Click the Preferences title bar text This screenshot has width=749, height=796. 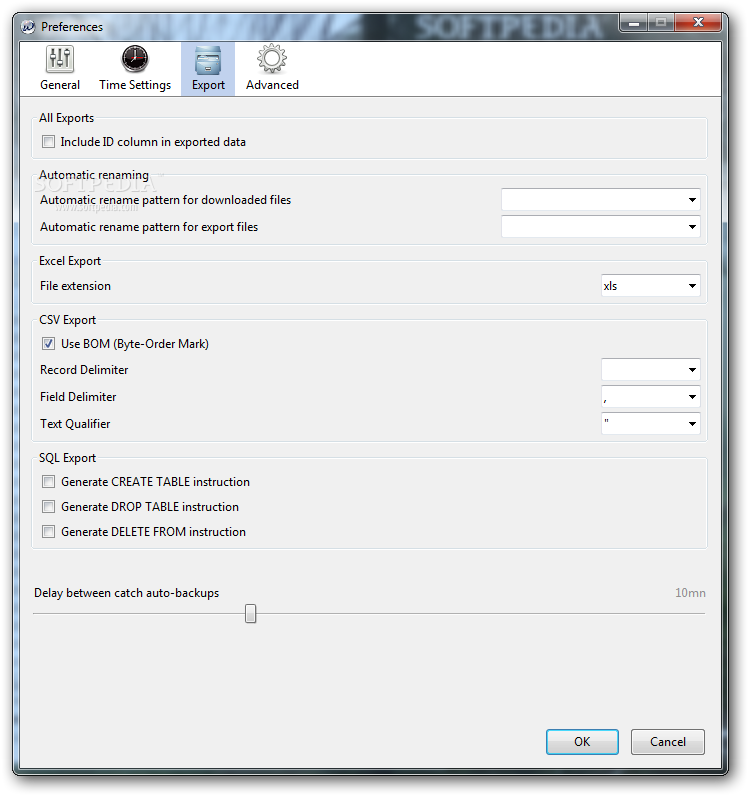click(72, 26)
